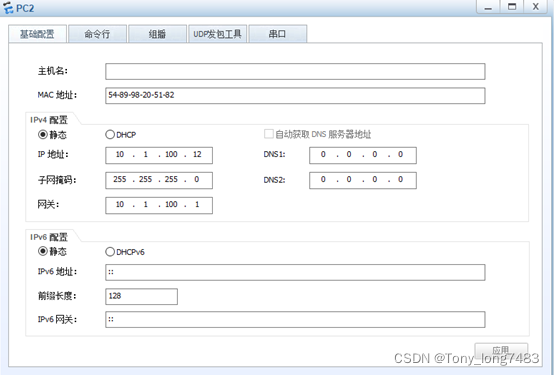The height and width of the screenshot is (375, 554).
Task: Click the IPv4 配置 group label
Action: 49,120
